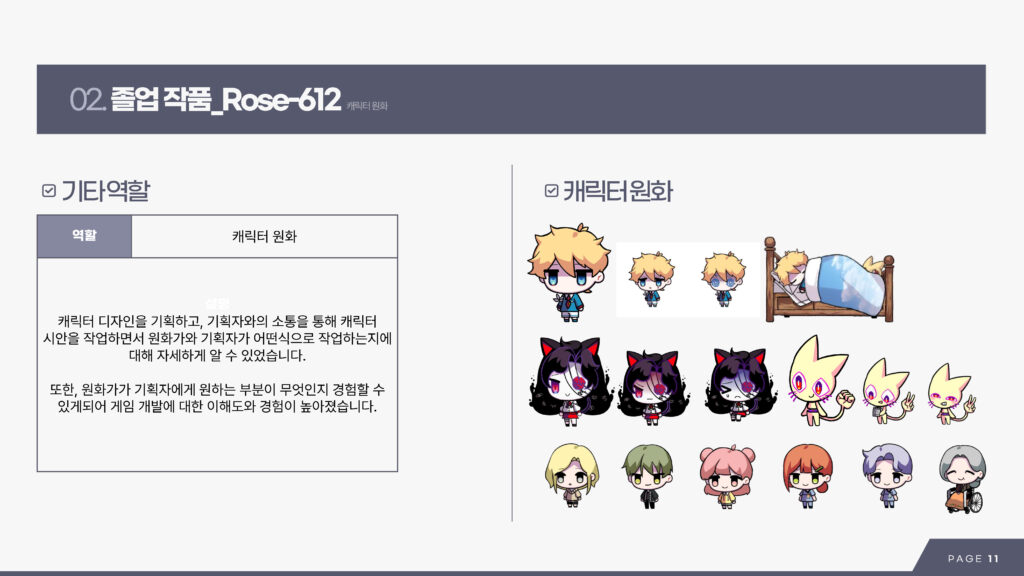Click the pink-haired girl with buns
This screenshot has height=576, width=1024.
(x=726, y=477)
